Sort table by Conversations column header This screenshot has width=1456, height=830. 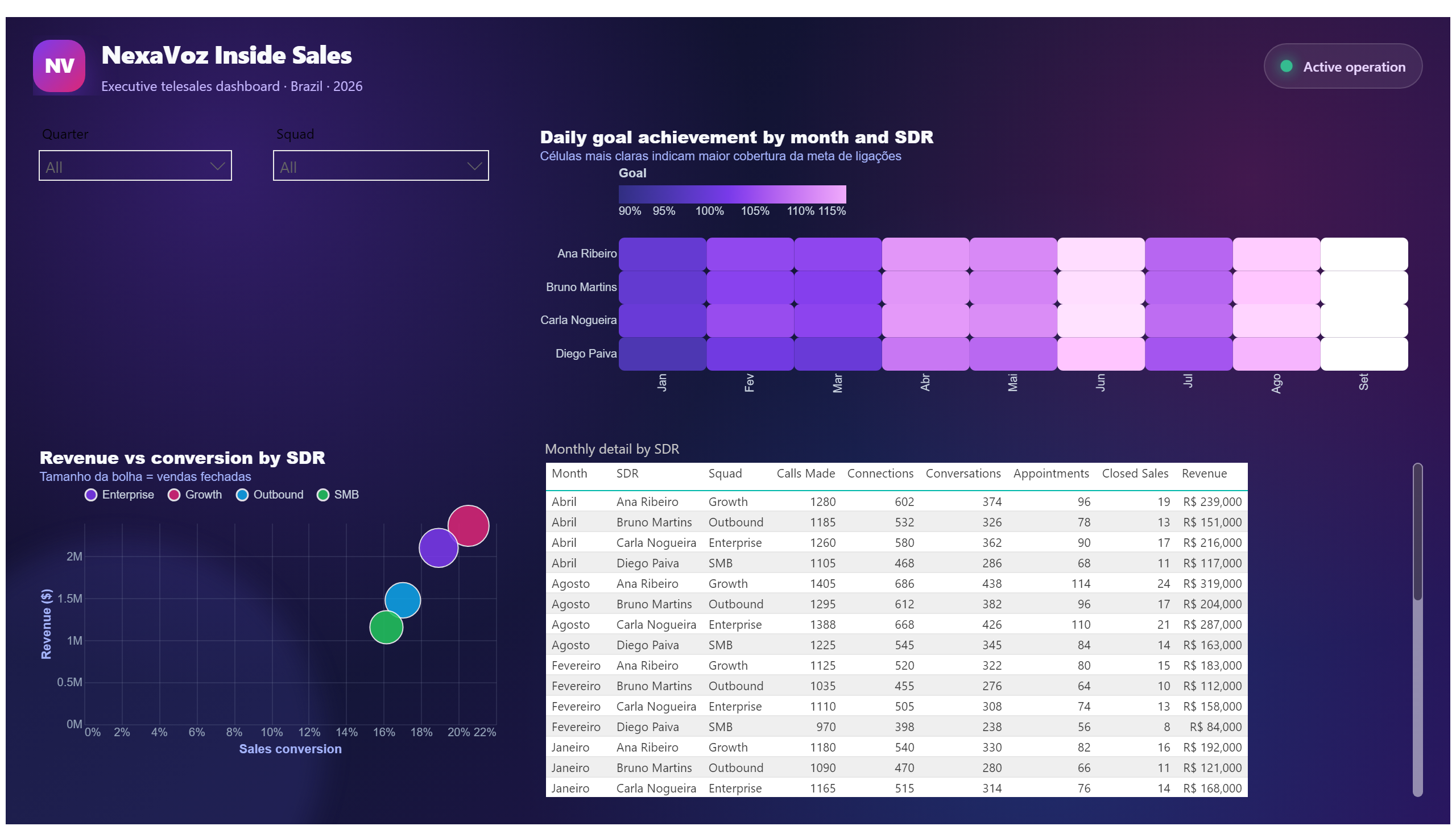[963, 474]
